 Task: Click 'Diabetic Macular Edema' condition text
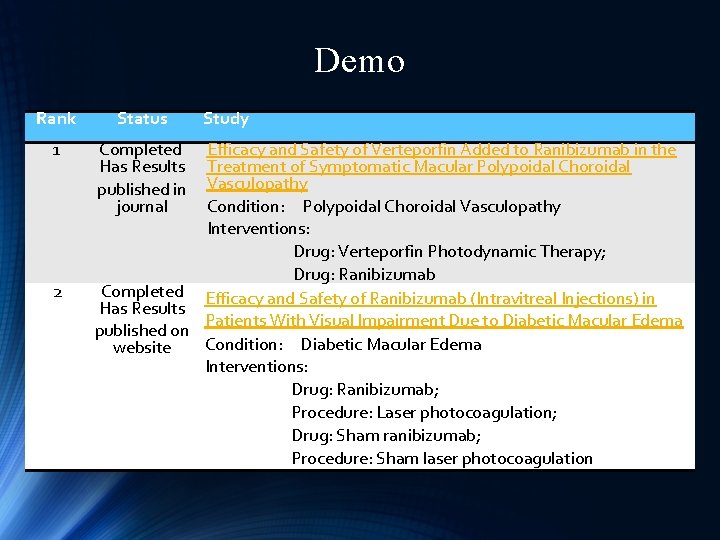click(391, 344)
